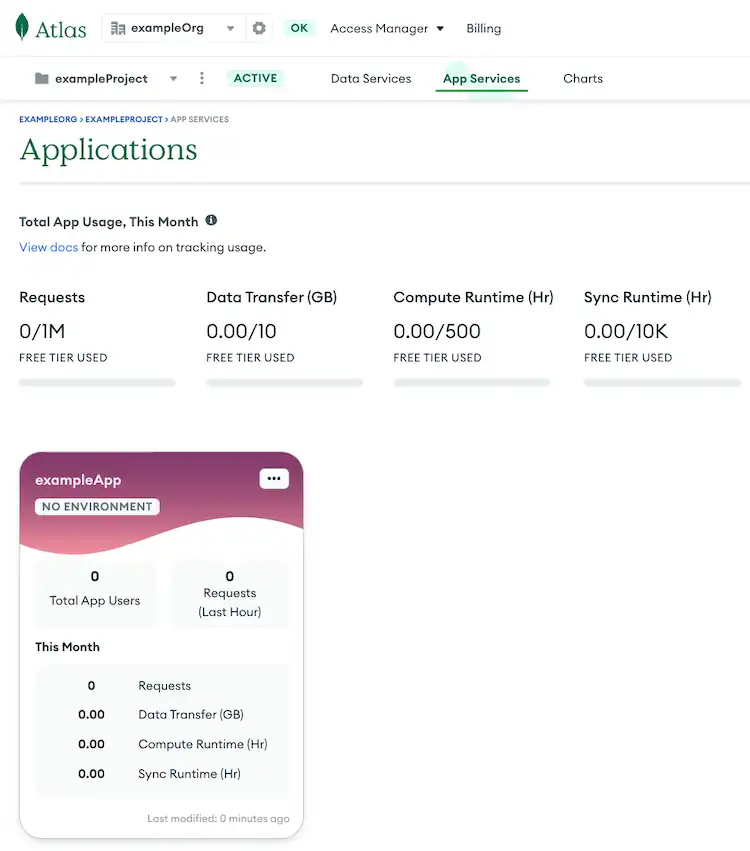Click the OK alerts status badge
This screenshot has width=750, height=851.
[x=299, y=29]
